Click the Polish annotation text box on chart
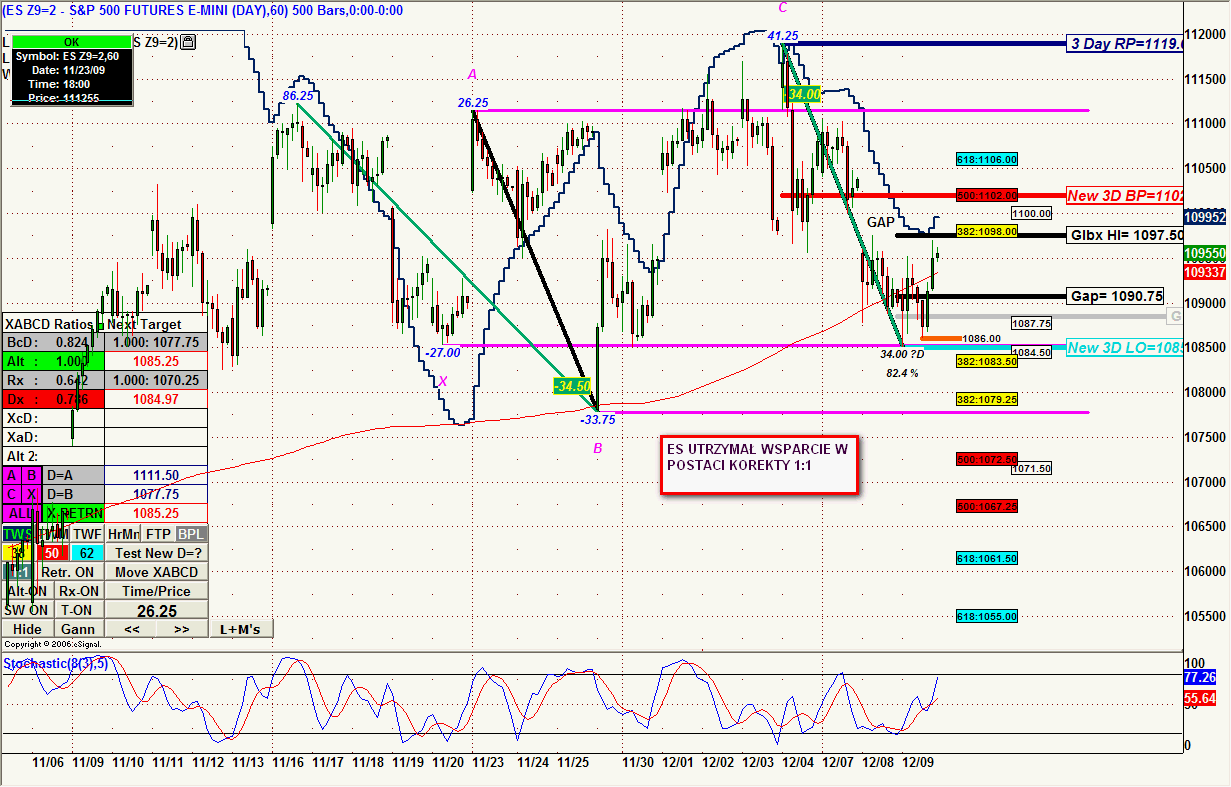The width and height of the screenshot is (1231, 787). [759, 465]
